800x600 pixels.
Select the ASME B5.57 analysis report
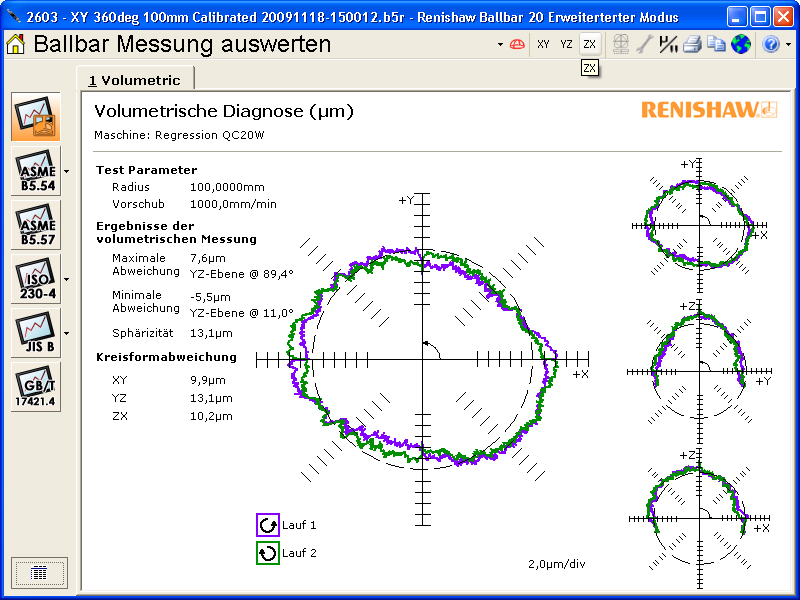pyautogui.click(x=36, y=225)
